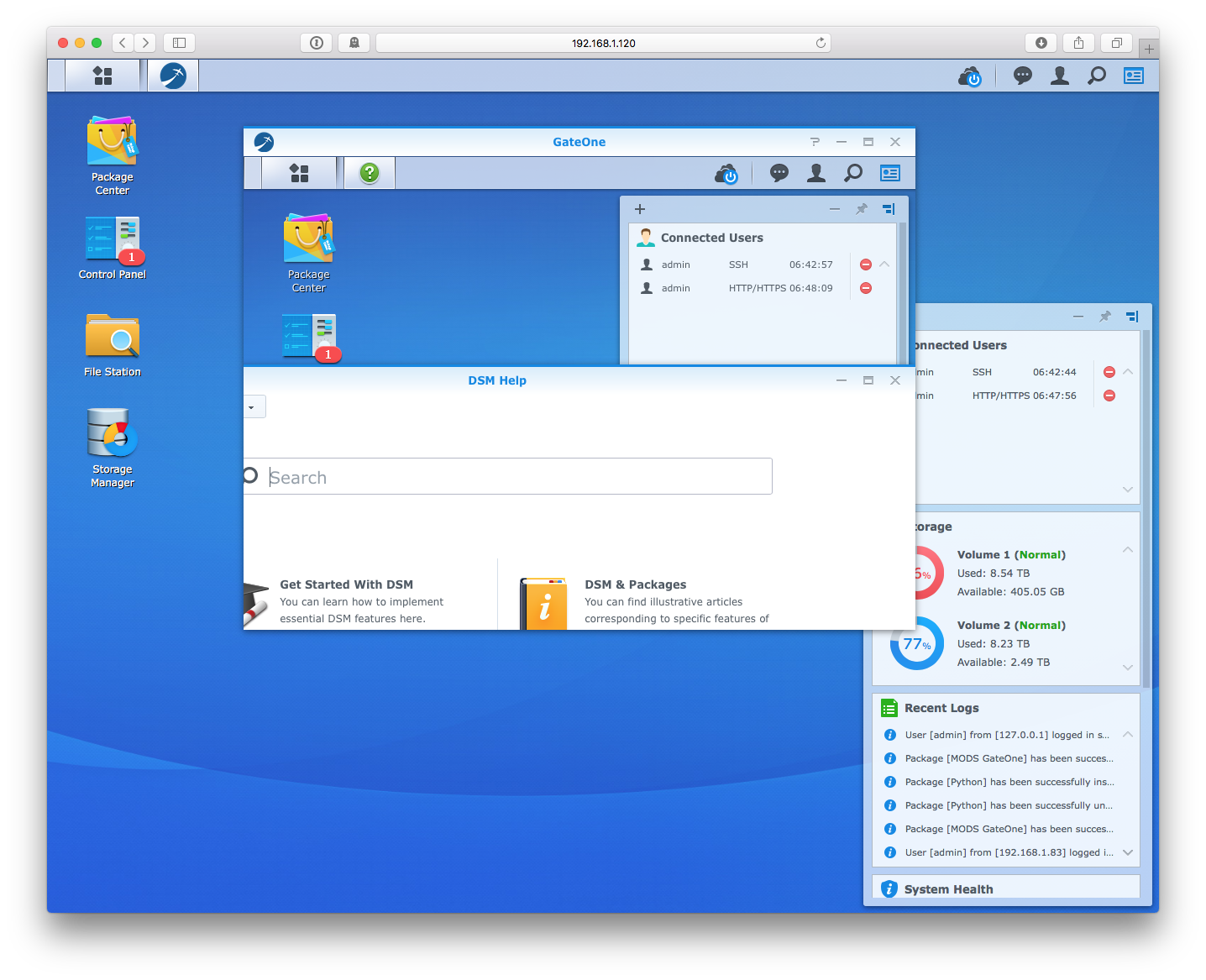Open the user options menu in outer taskbar
1206x980 pixels.
[1060, 76]
